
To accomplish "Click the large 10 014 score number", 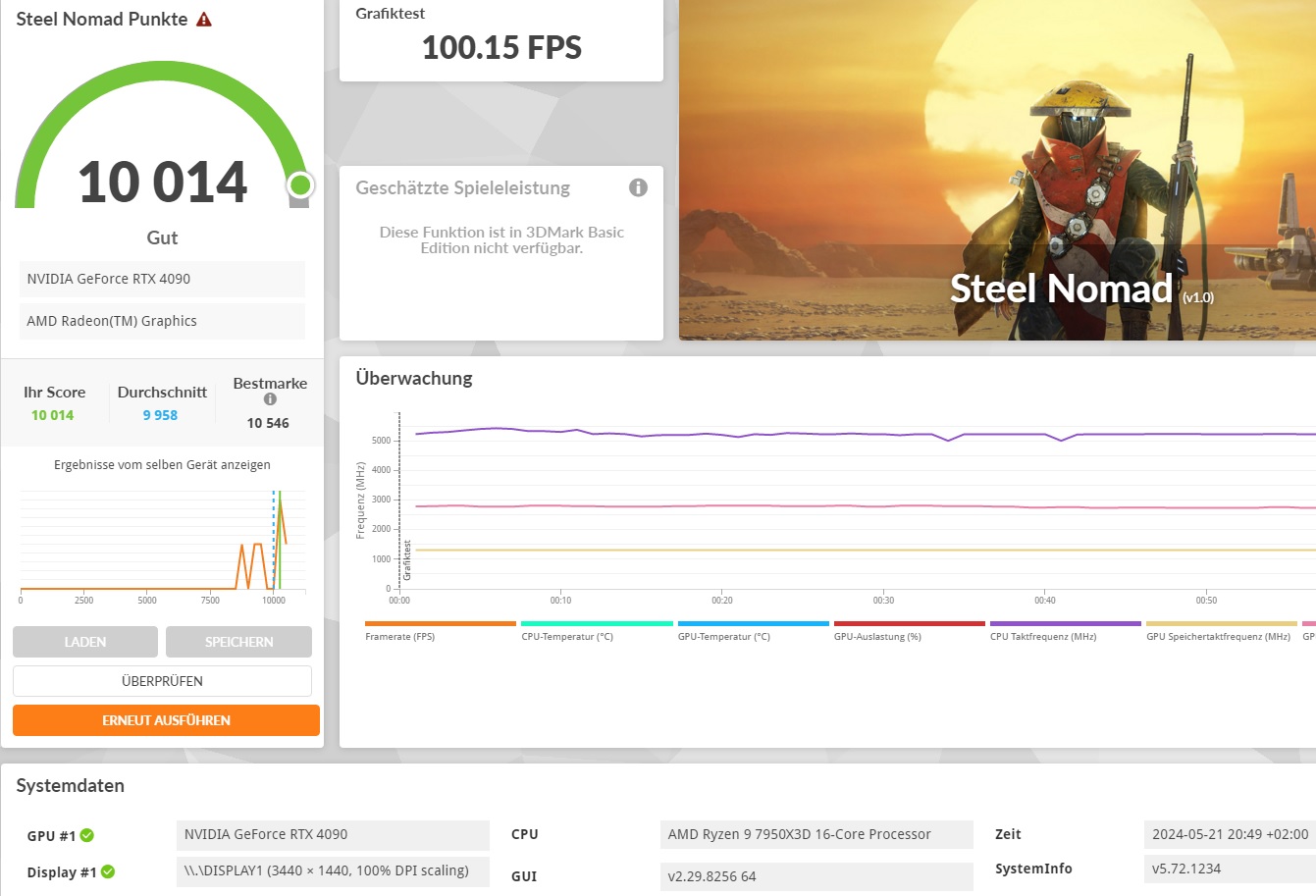I will point(163,183).
